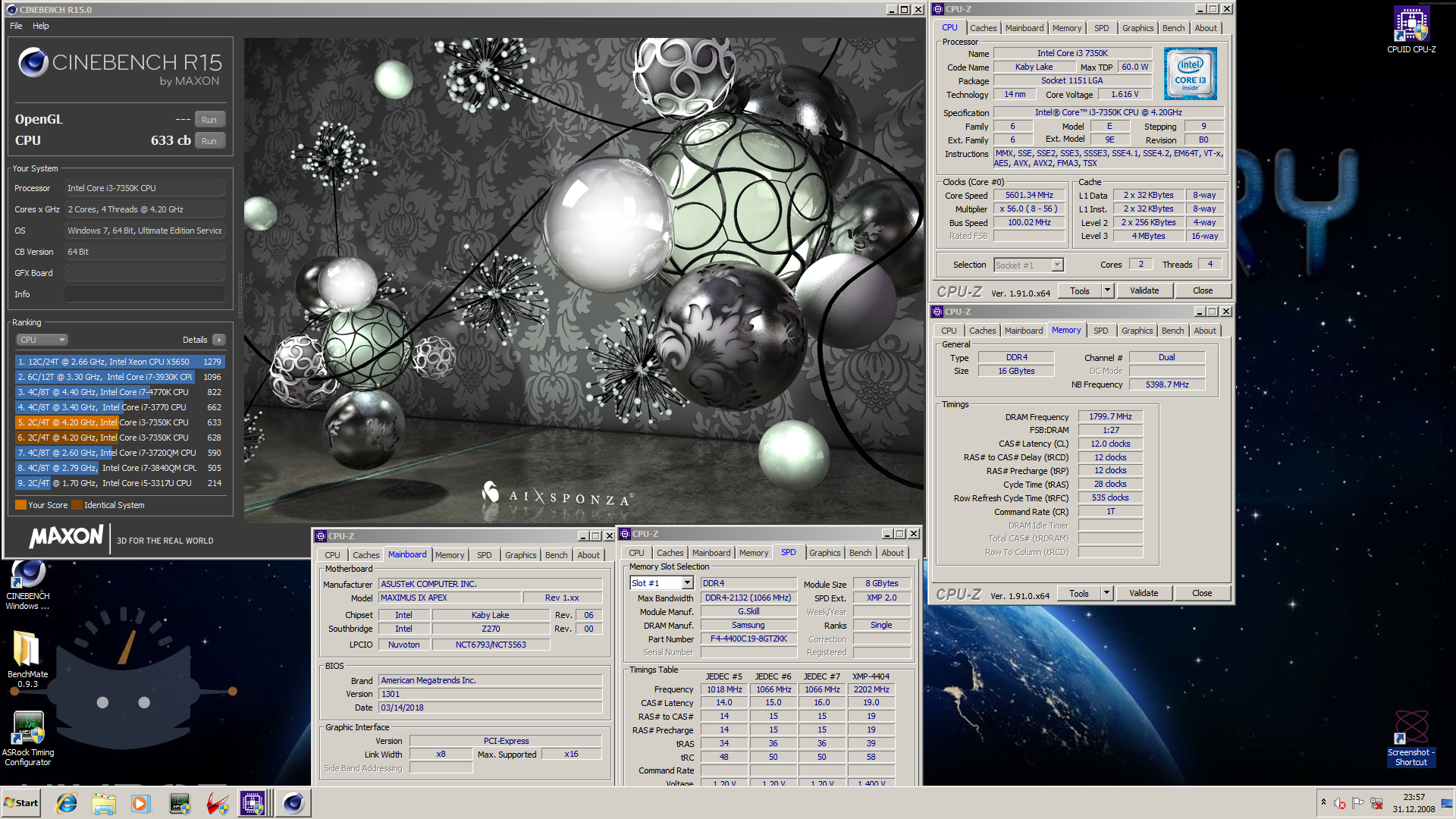Open Memory tab in Mainboard CPU-Z window
The height and width of the screenshot is (819, 1456).
pyautogui.click(x=450, y=555)
